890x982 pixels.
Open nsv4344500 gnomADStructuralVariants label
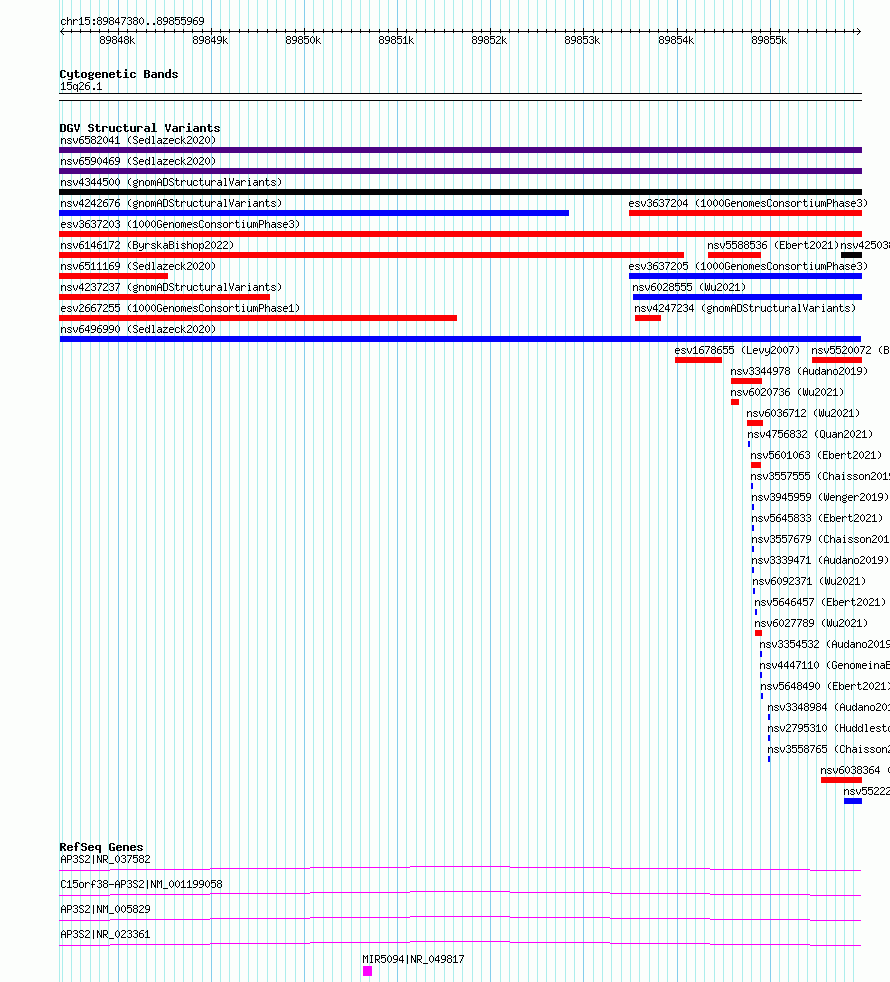pos(171,182)
